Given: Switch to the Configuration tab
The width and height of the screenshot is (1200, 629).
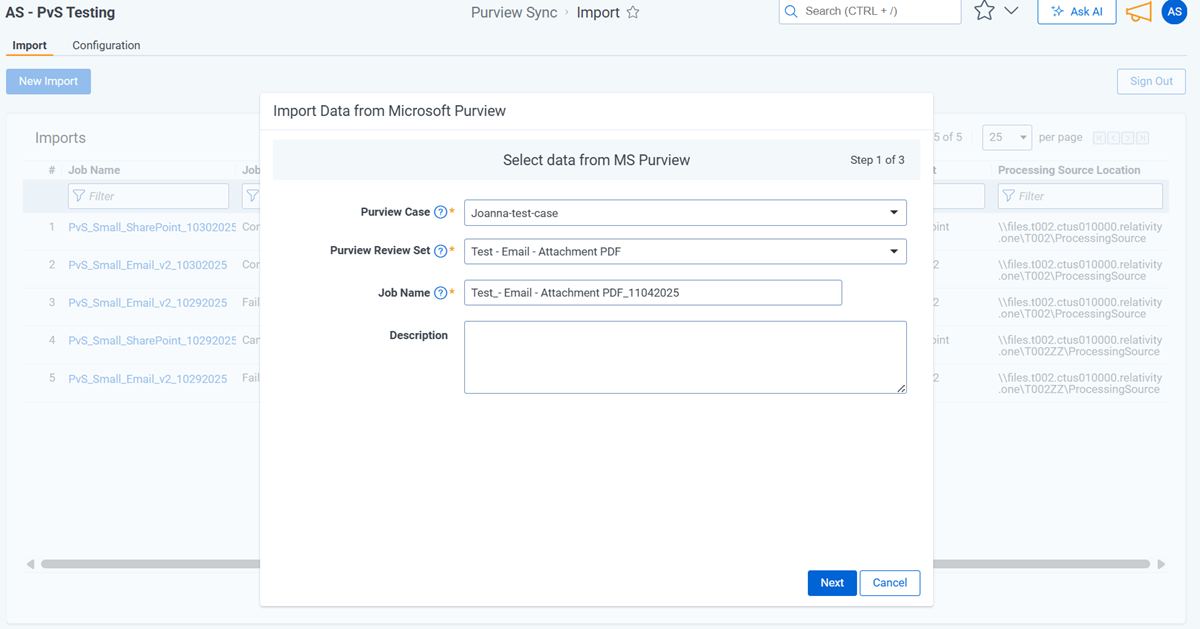Looking at the screenshot, I should pyautogui.click(x=106, y=45).
